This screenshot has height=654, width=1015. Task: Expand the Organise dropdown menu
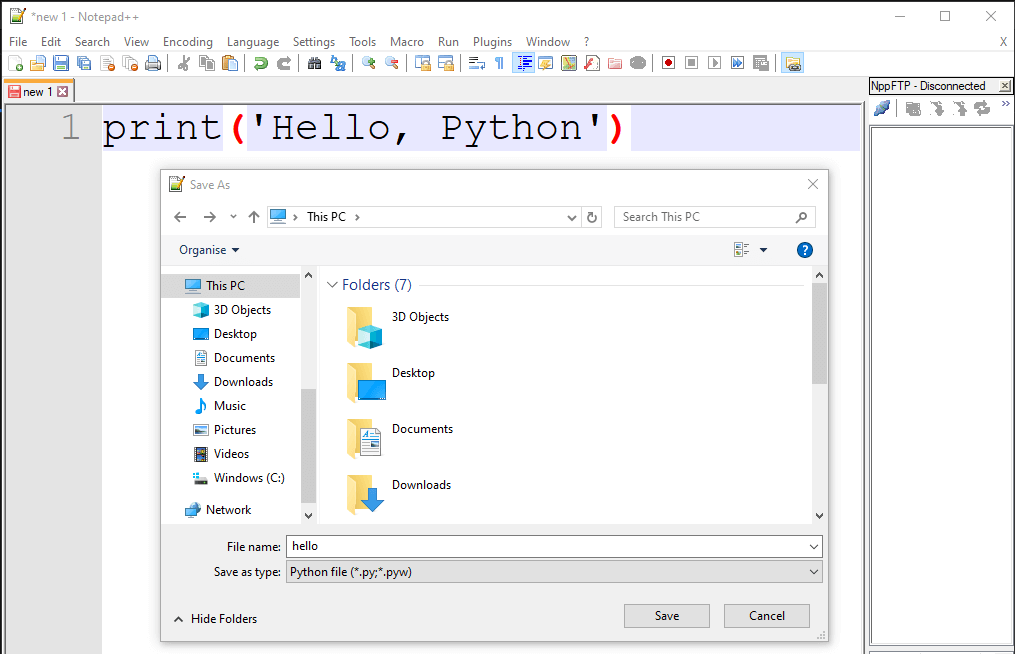pos(209,250)
